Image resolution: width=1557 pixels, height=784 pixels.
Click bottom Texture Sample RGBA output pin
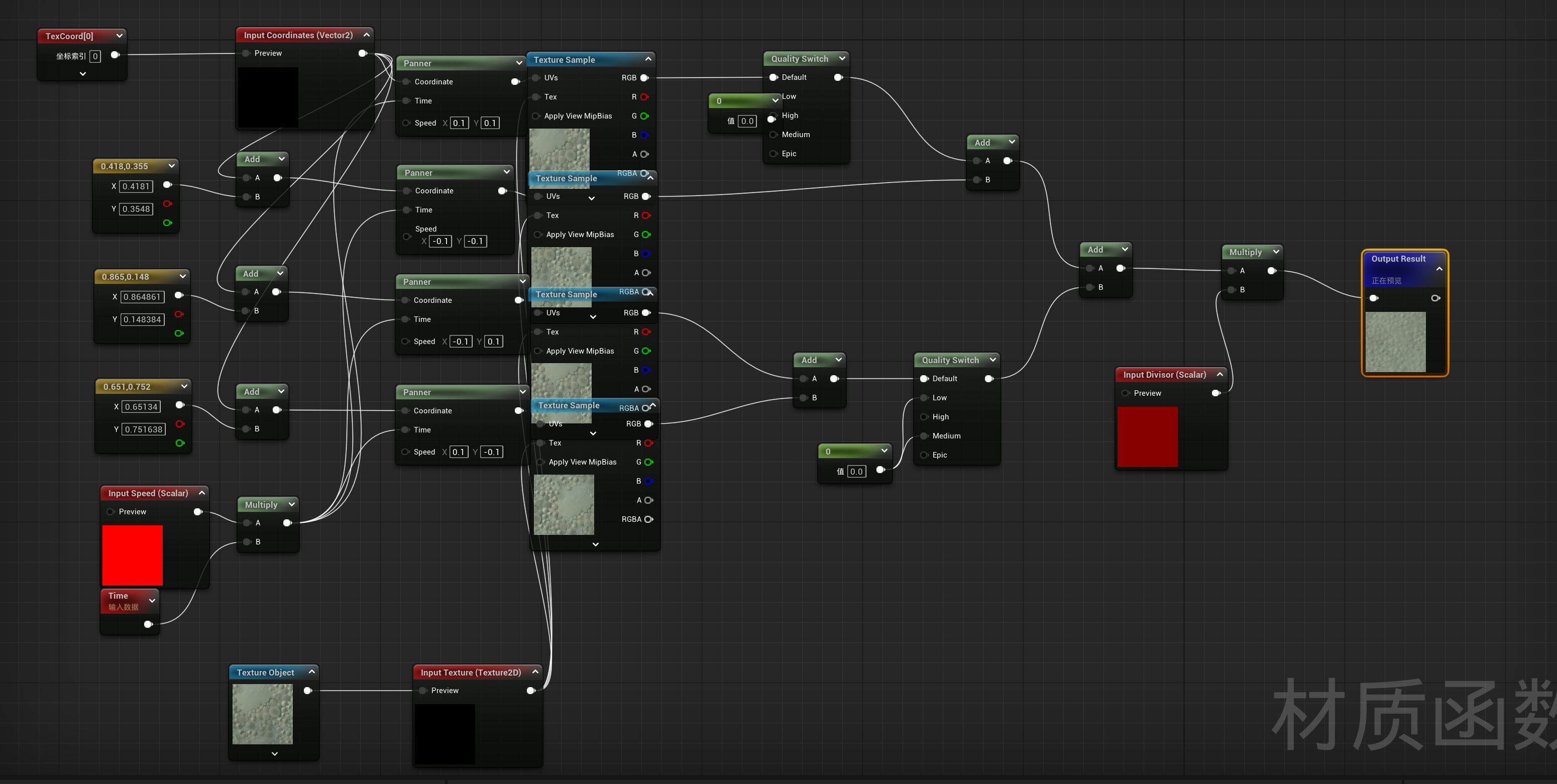(x=648, y=519)
